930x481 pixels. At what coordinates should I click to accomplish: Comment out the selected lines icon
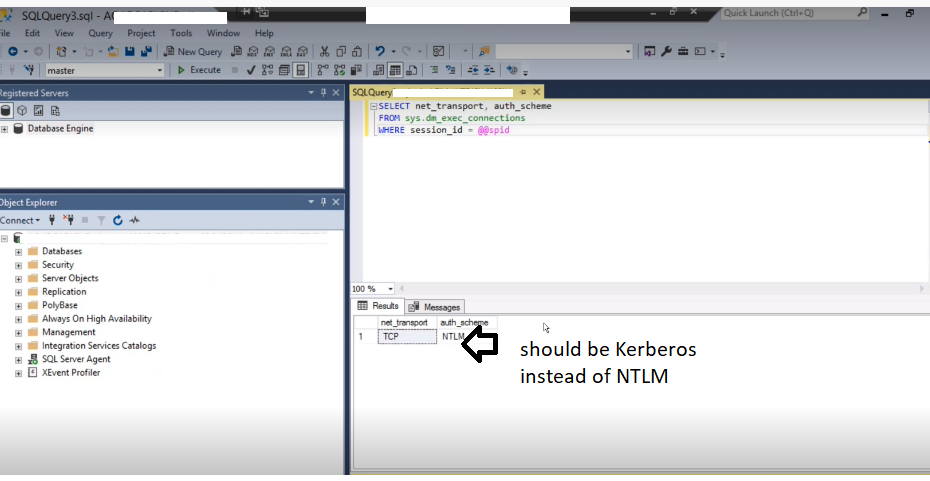pyautogui.click(x=434, y=70)
